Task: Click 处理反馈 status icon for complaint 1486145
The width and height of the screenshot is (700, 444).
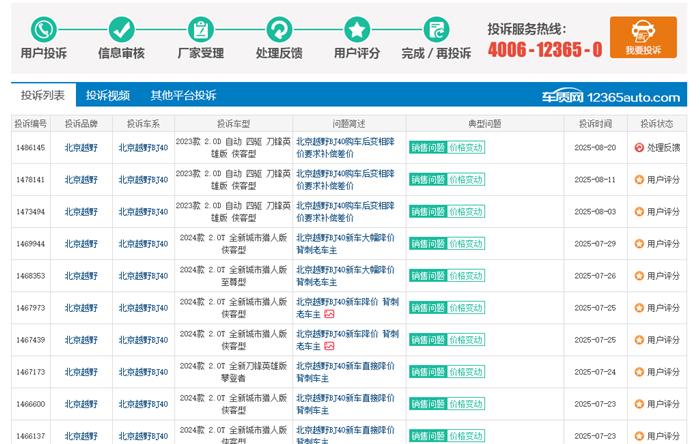Action: tap(639, 148)
